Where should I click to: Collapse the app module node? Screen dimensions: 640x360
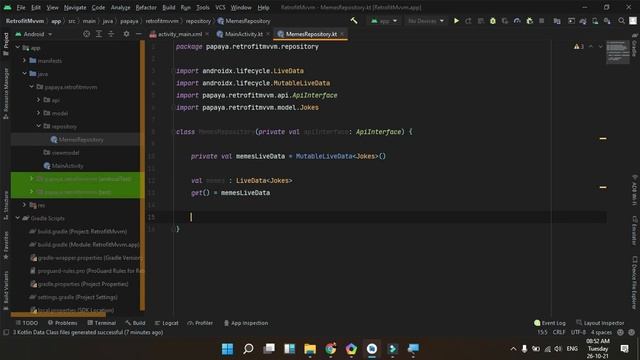pos(18,48)
